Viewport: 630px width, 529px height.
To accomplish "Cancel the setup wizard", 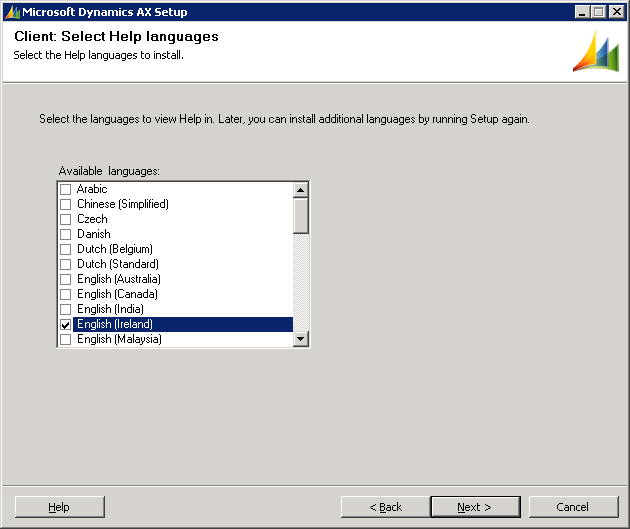I will click(573, 507).
